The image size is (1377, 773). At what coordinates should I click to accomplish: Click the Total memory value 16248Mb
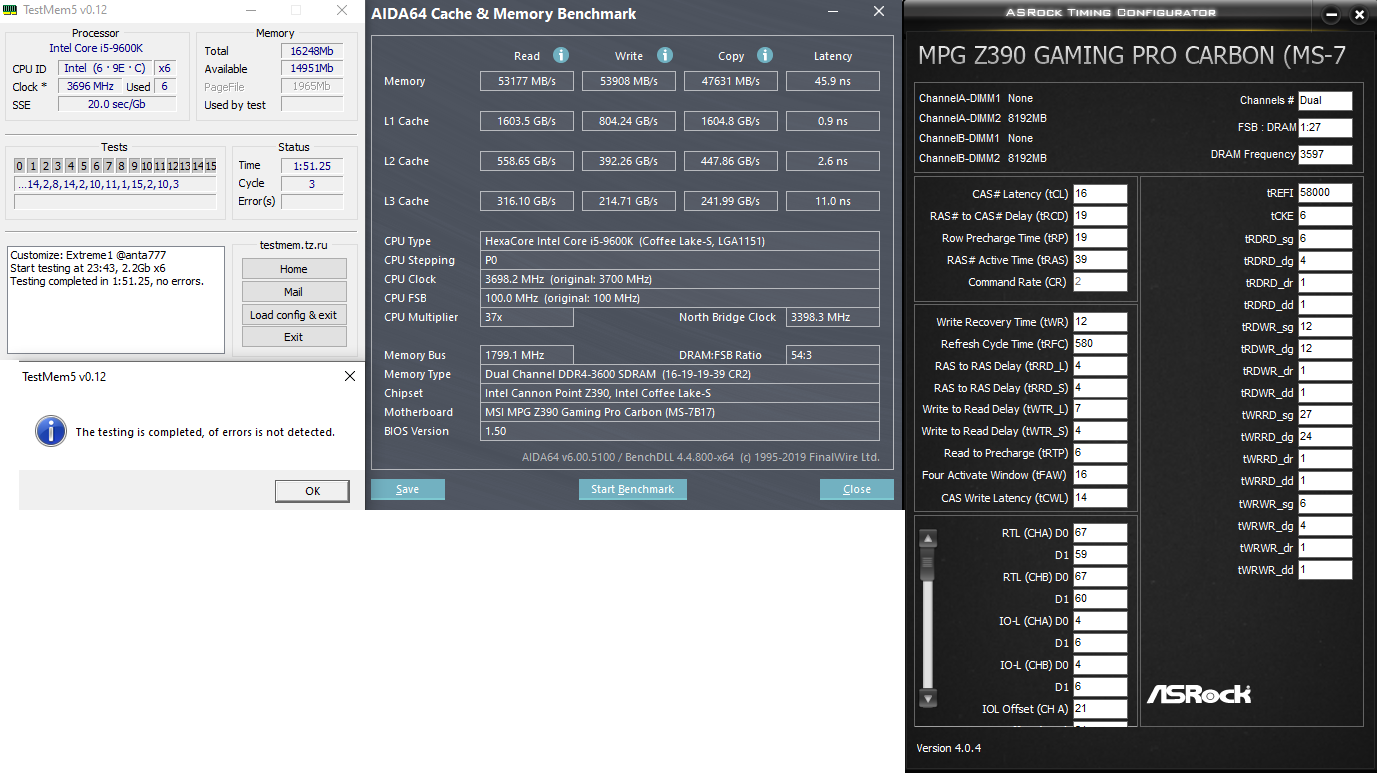(312, 51)
